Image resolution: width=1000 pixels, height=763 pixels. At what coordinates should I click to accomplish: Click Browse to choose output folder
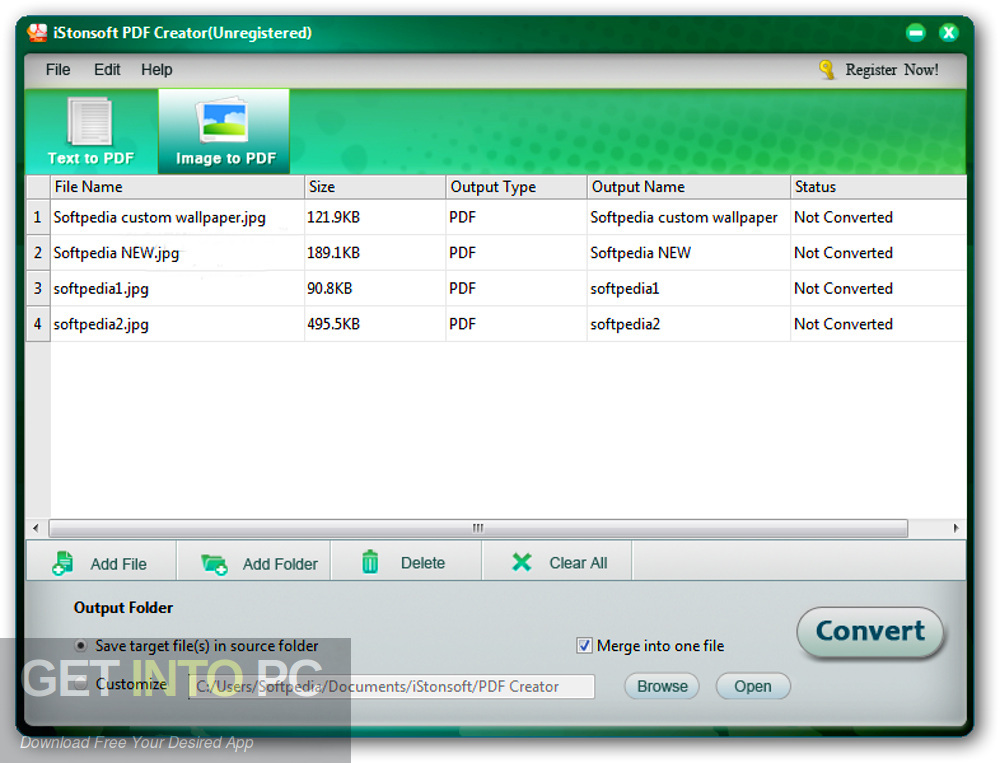662,686
